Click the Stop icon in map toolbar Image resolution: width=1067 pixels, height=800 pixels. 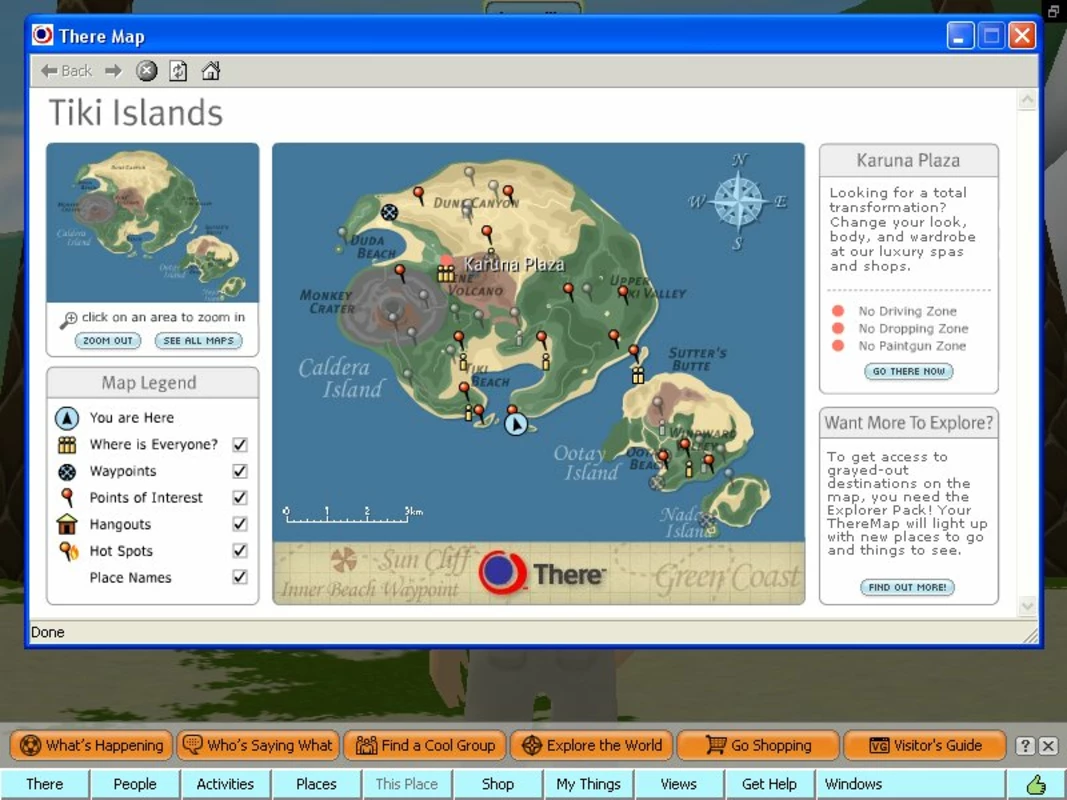[x=146, y=71]
